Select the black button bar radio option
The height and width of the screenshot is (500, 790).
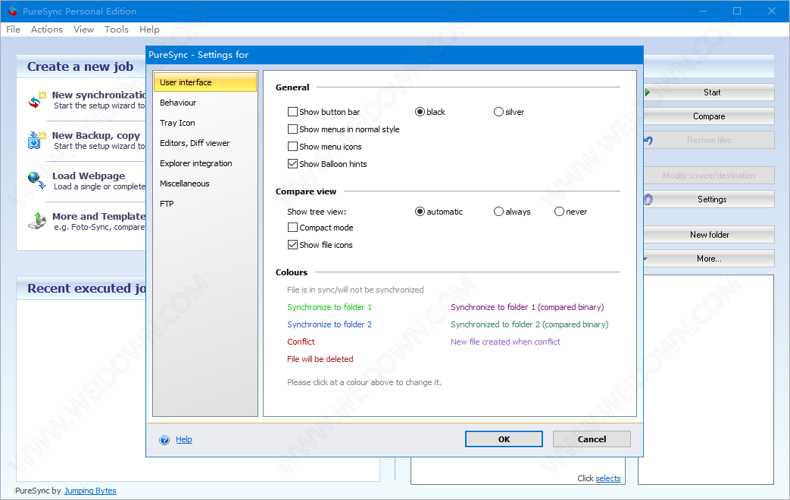click(420, 111)
